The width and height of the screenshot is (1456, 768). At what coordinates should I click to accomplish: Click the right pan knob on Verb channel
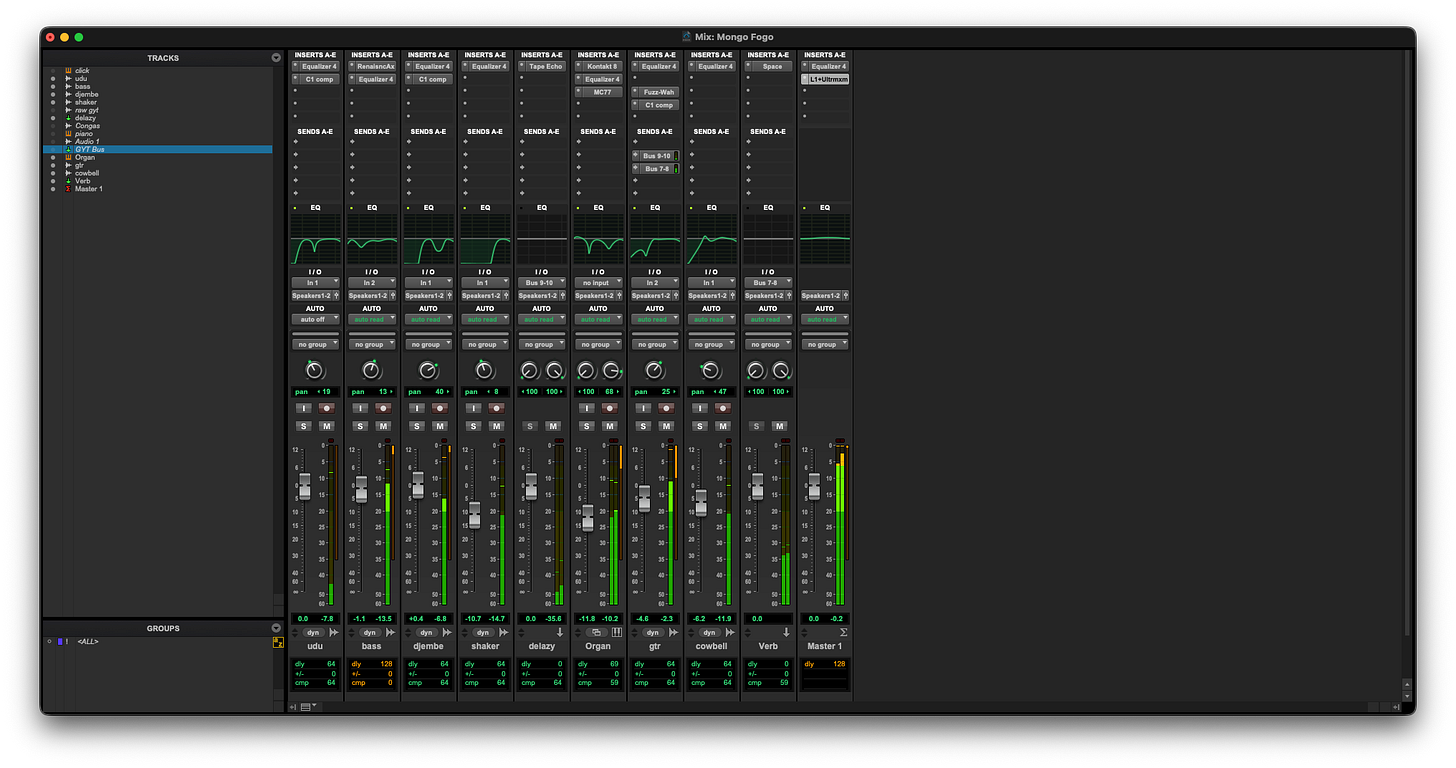pos(780,370)
